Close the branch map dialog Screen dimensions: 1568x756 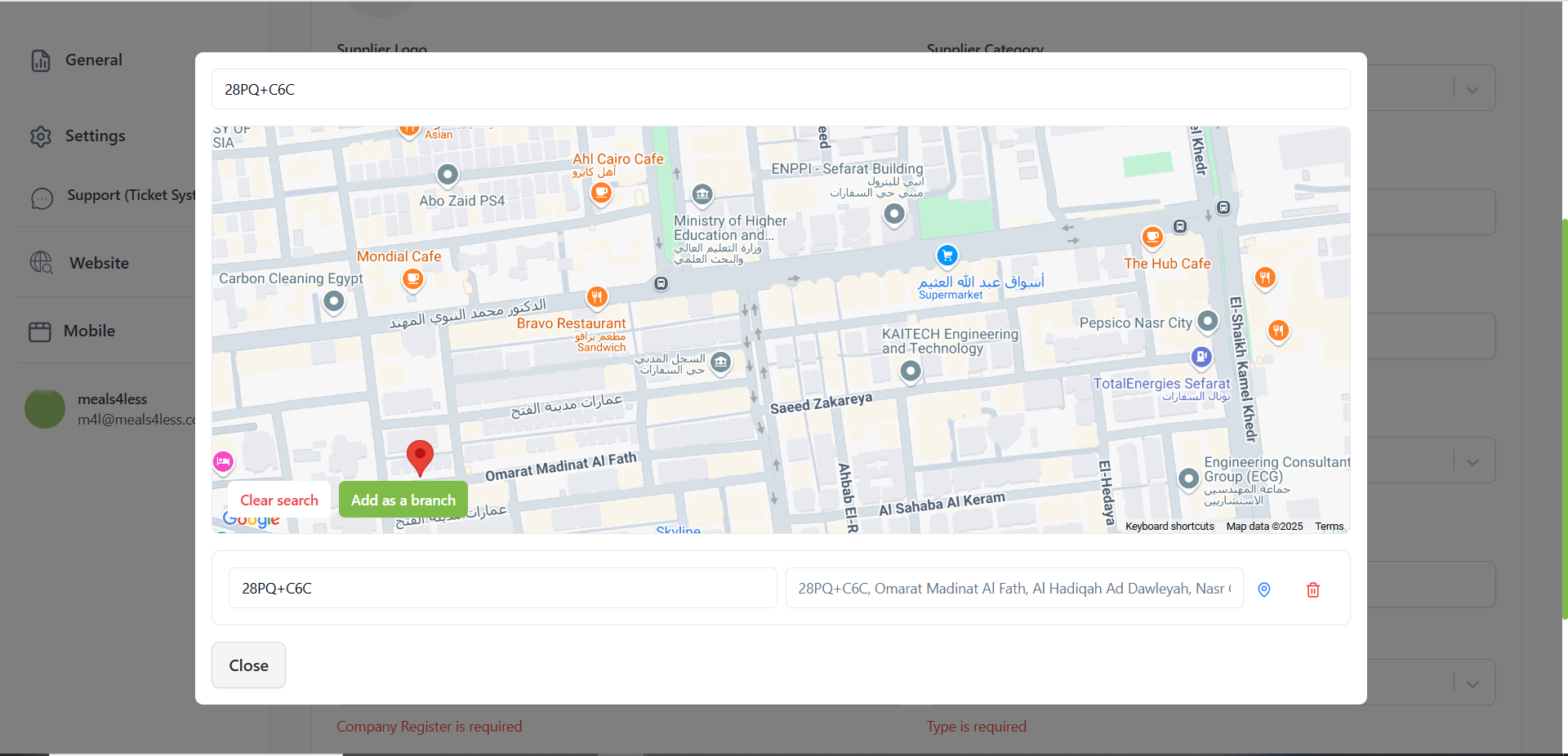[248, 665]
